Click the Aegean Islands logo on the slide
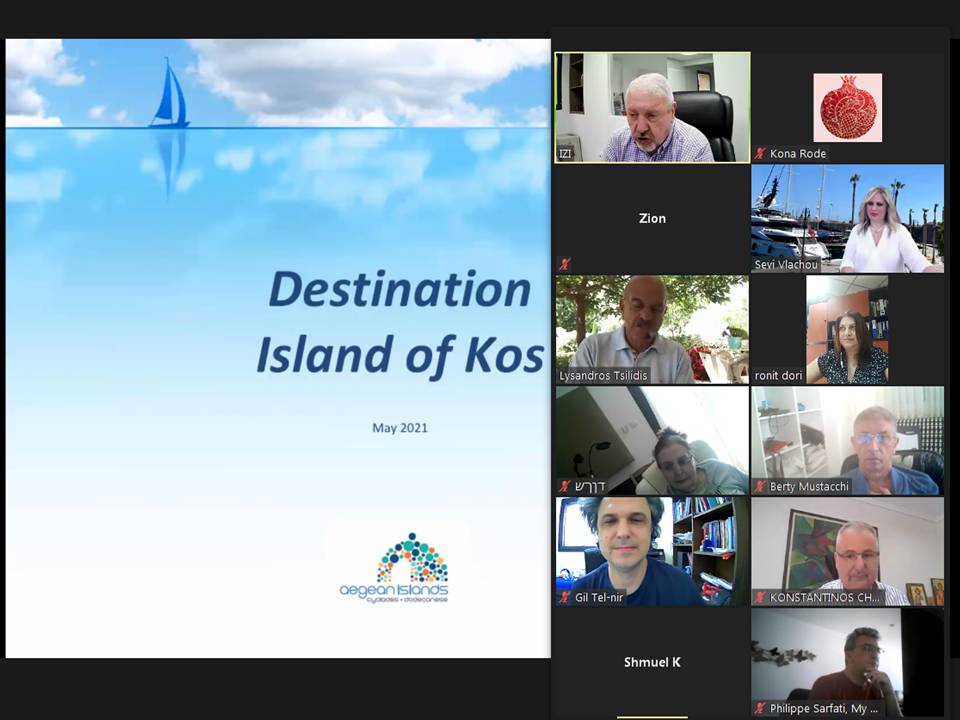This screenshot has height=720, width=960. coord(393,568)
